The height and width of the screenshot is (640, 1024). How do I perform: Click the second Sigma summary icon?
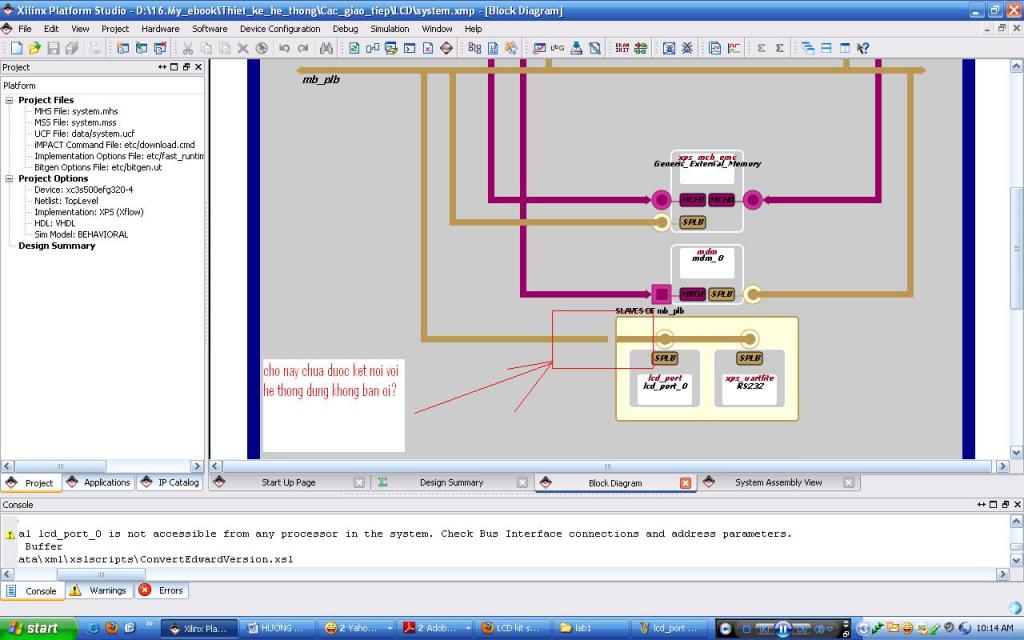[x=780, y=48]
